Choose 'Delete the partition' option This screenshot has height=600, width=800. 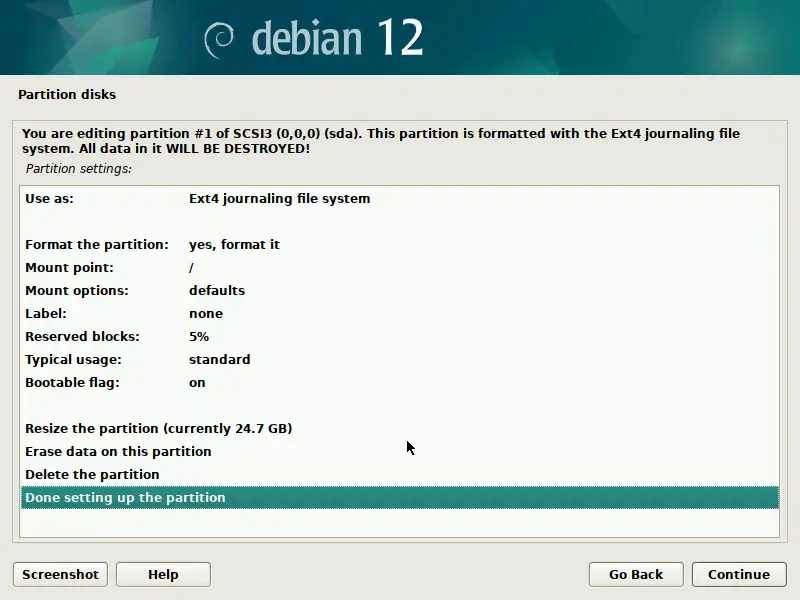coord(399,474)
